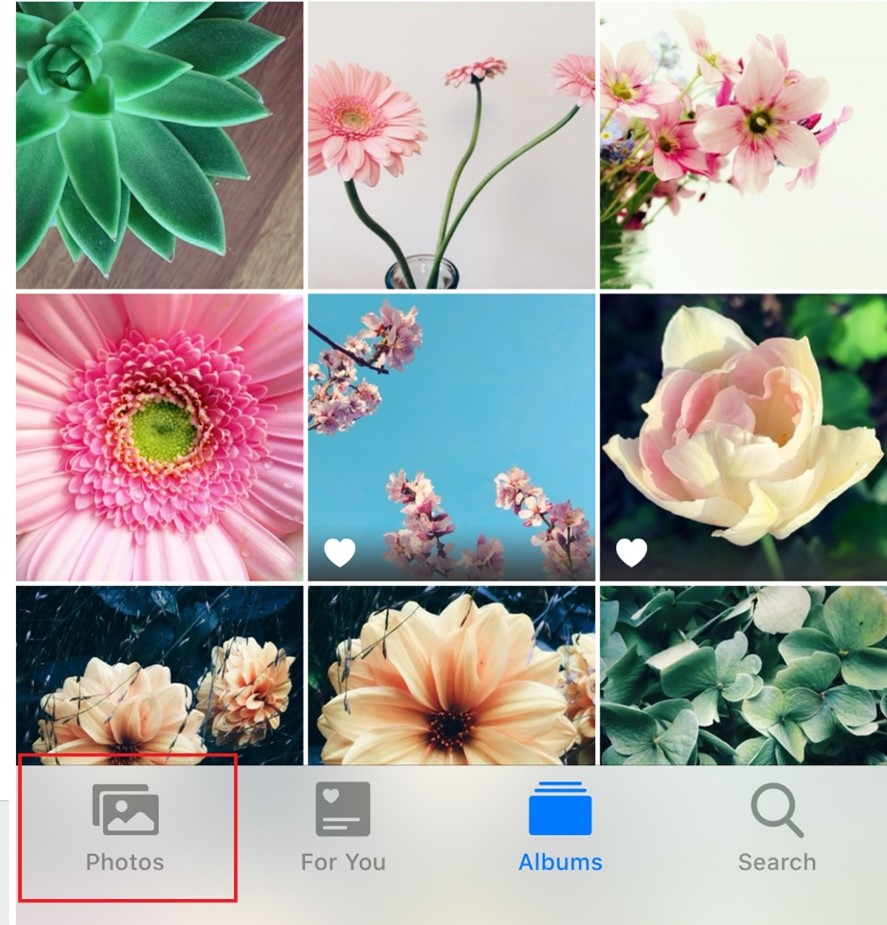Open the pink gerbera close-up photo

(159, 437)
